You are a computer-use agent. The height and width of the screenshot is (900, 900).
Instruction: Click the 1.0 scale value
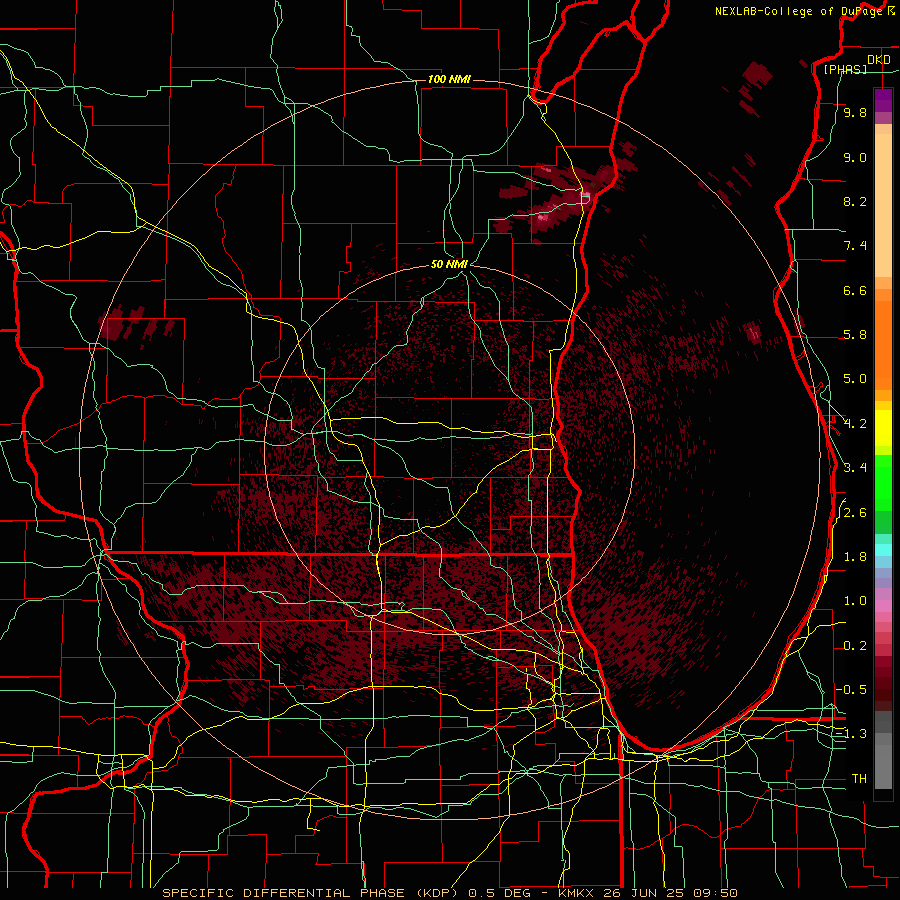pyautogui.click(x=855, y=601)
